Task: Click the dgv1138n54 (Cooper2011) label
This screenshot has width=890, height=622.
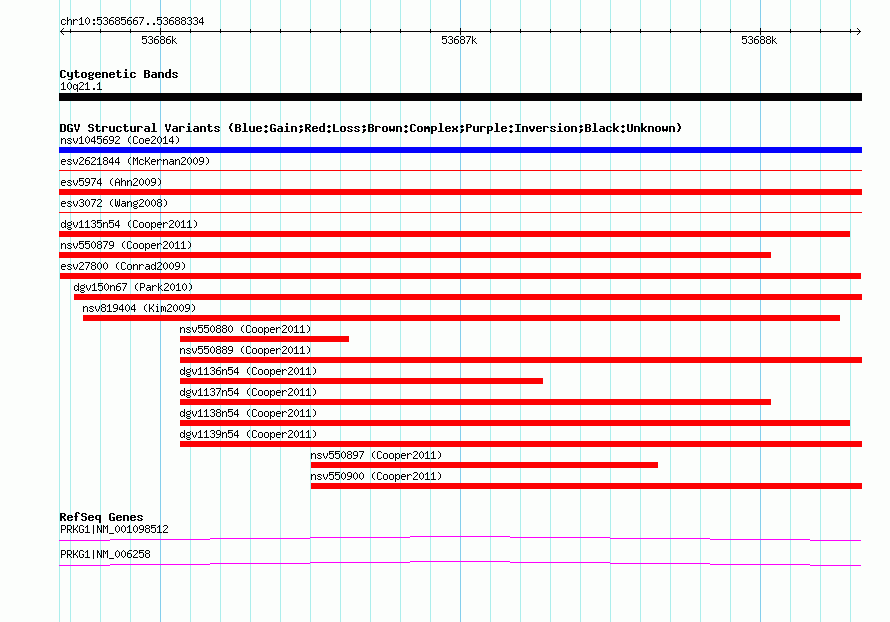Action: (248, 413)
